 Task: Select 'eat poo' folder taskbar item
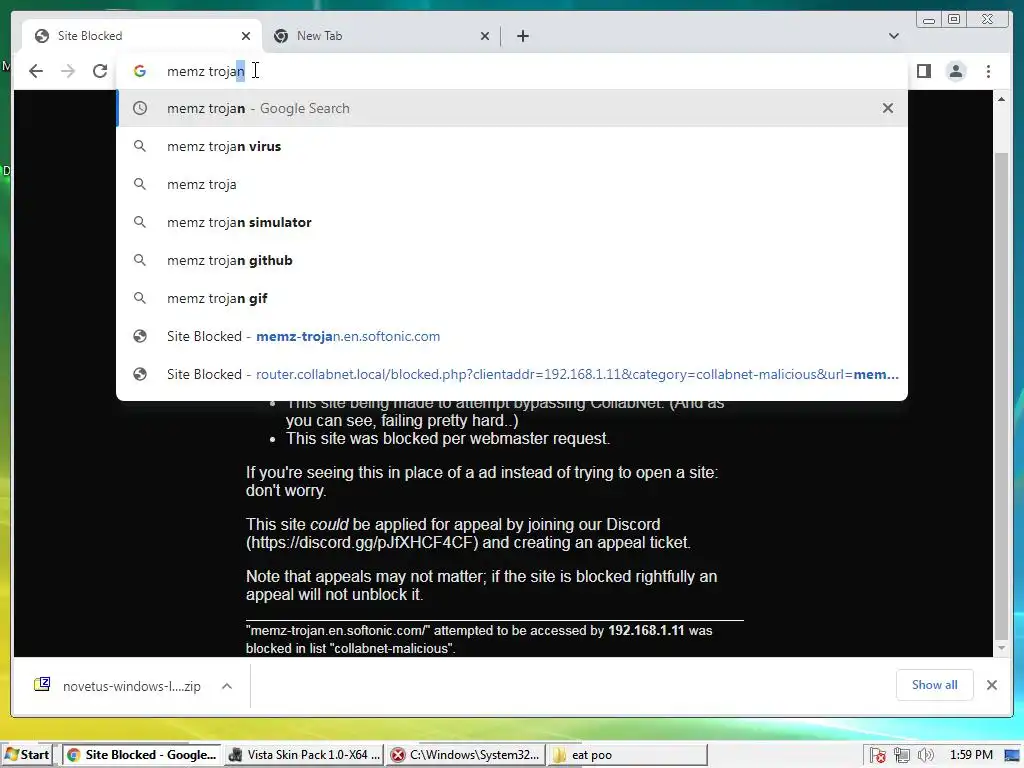coord(627,755)
